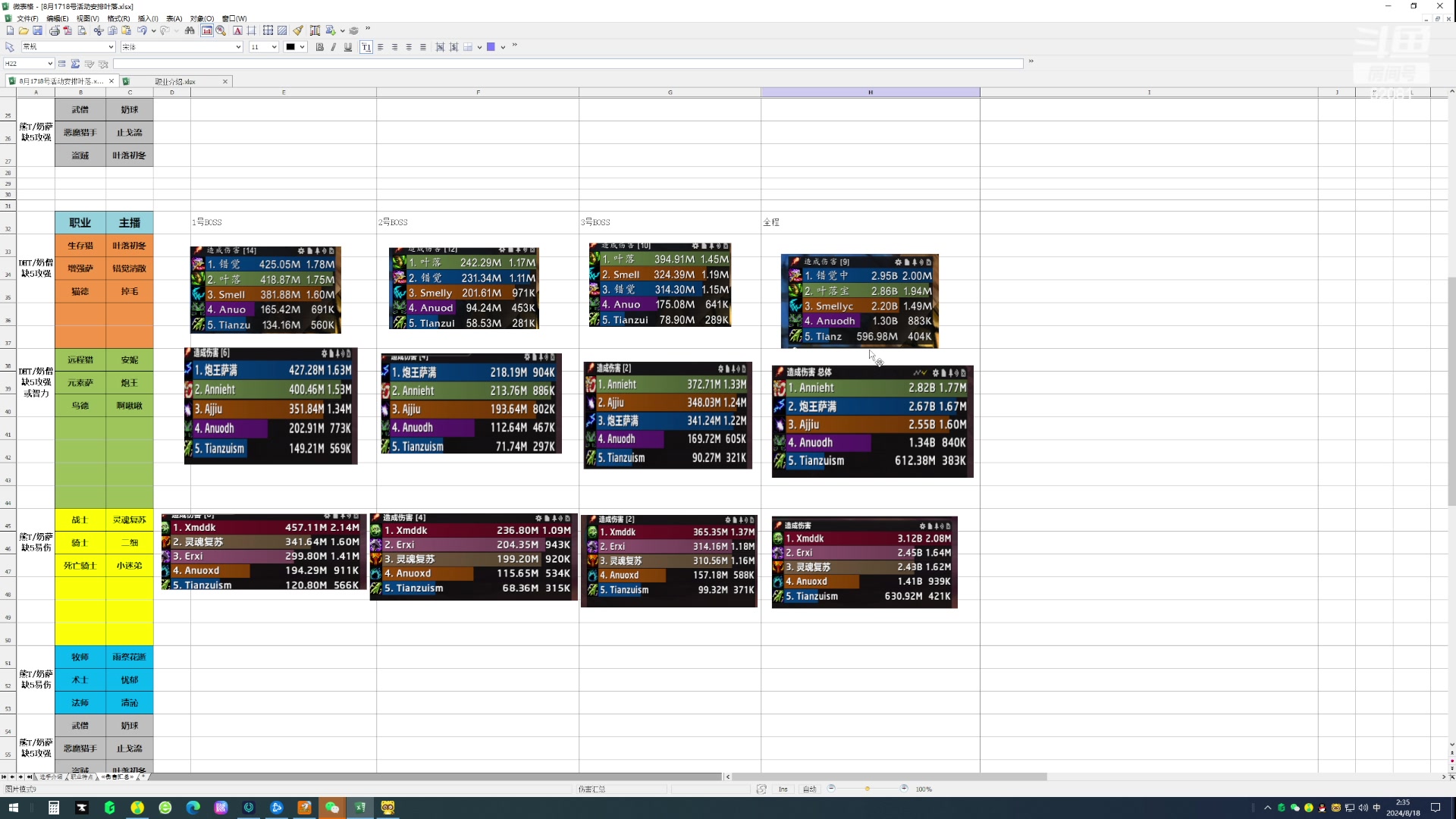Viewport: 1456px width, 819px height.
Task: Open WeChat from the taskbar
Action: (x=332, y=808)
